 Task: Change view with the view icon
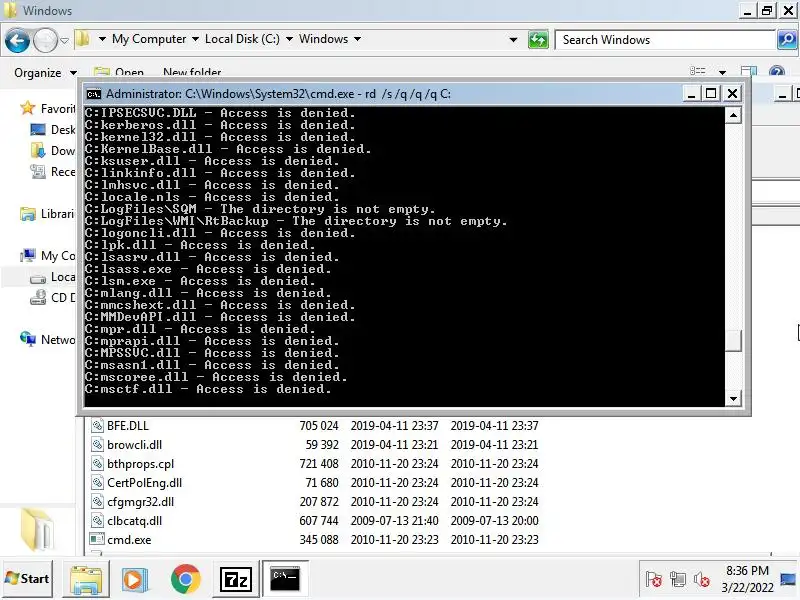(x=697, y=71)
